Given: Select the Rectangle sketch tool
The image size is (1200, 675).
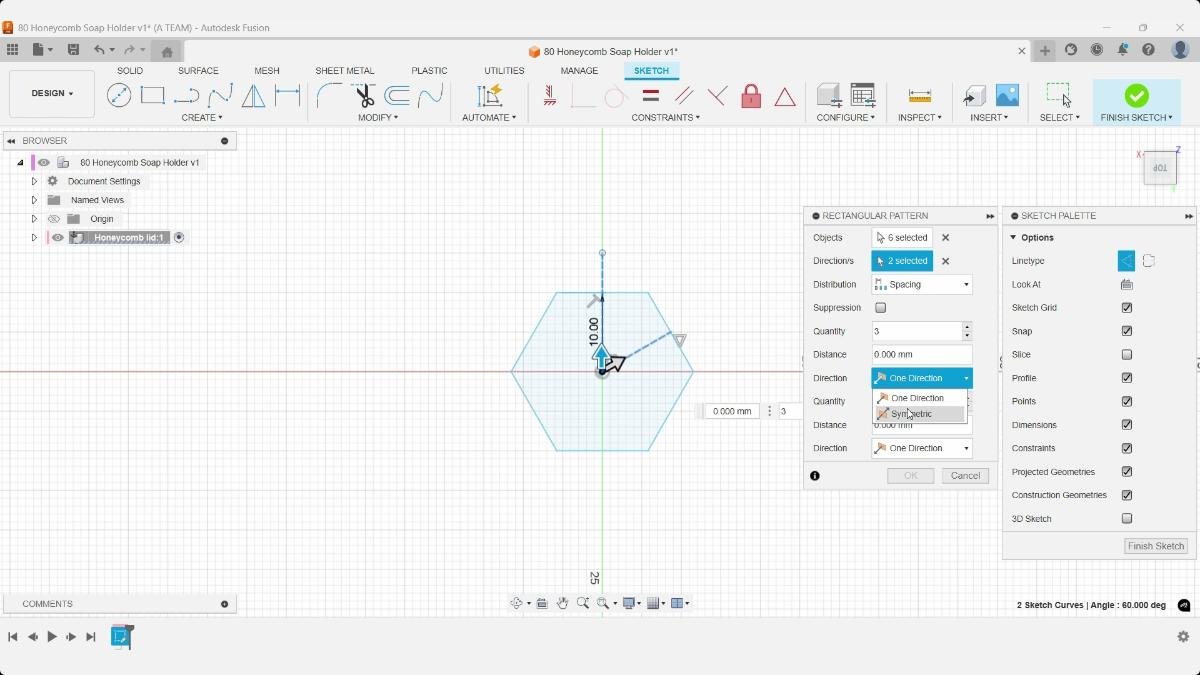Looking at the screenshot, I should pyautogui.click(x=153, y=95).
